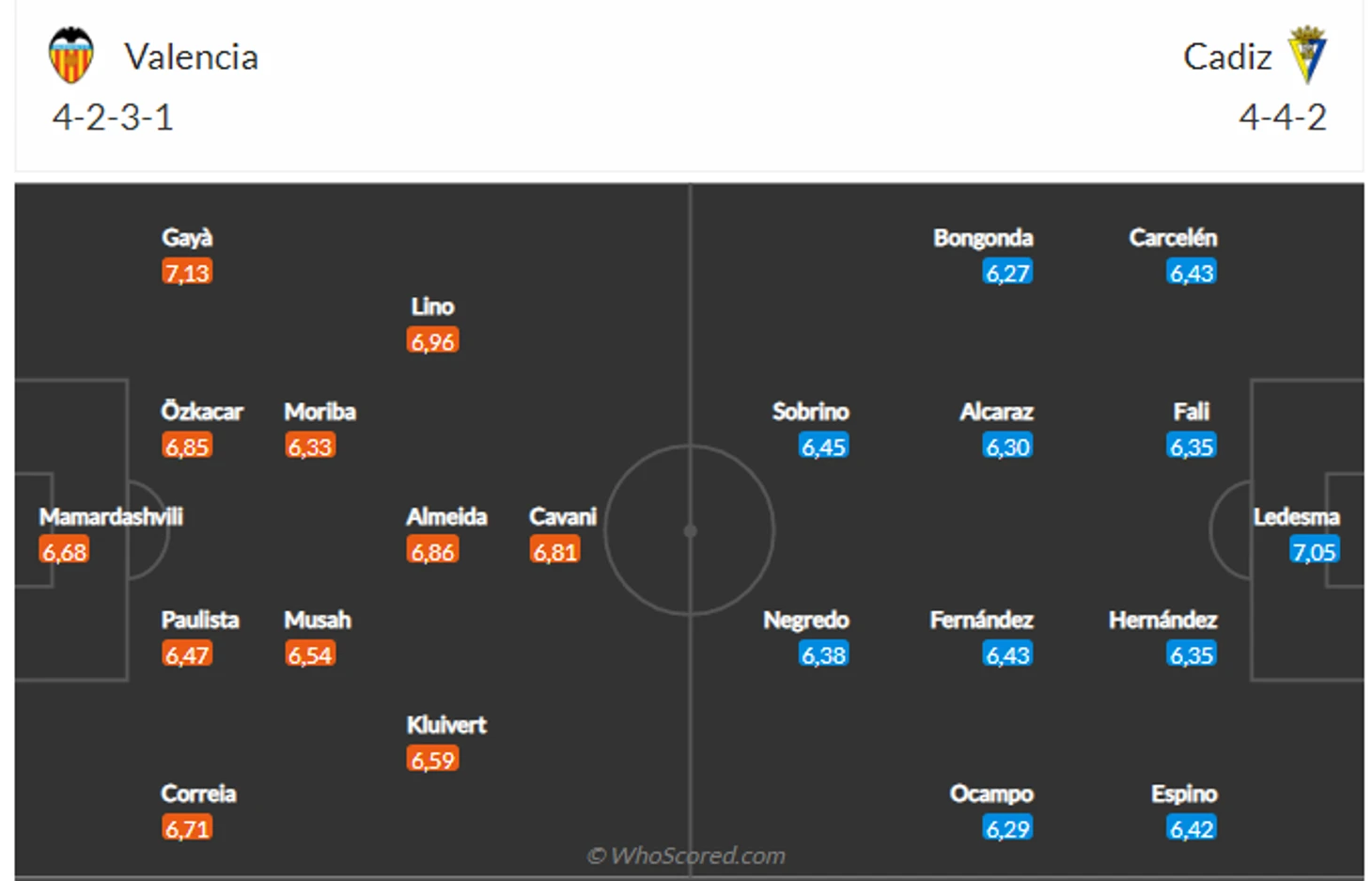Click Mamardashvili's 6,68 rating badge
The width and height of the screenshot is (1372, 881).
point(65,551)
